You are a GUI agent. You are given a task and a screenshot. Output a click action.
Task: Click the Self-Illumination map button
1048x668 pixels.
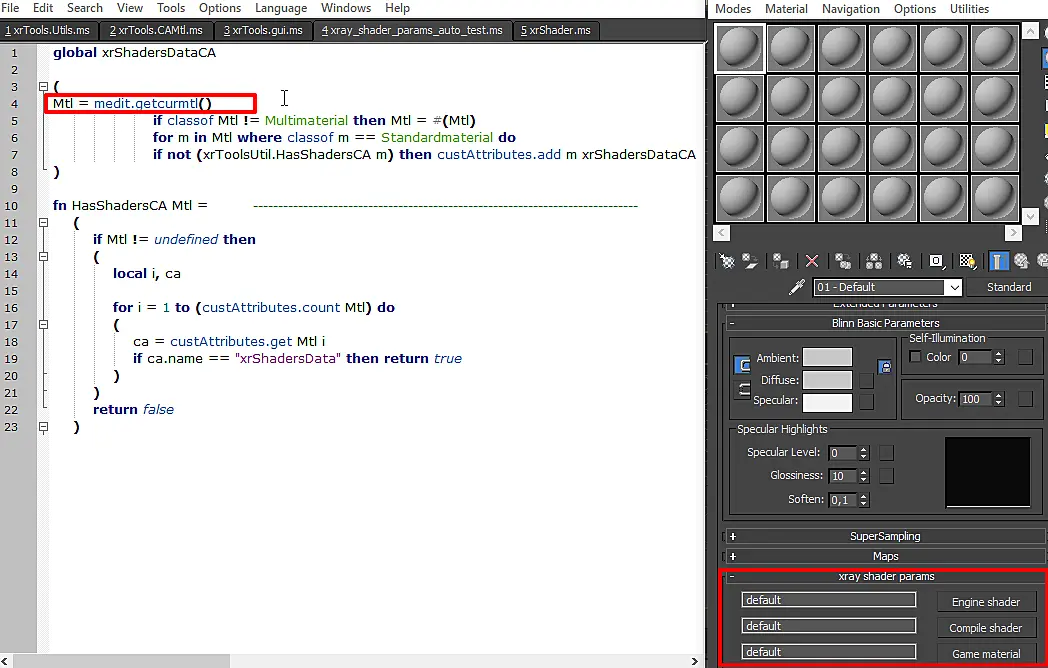click(1025, 357)
